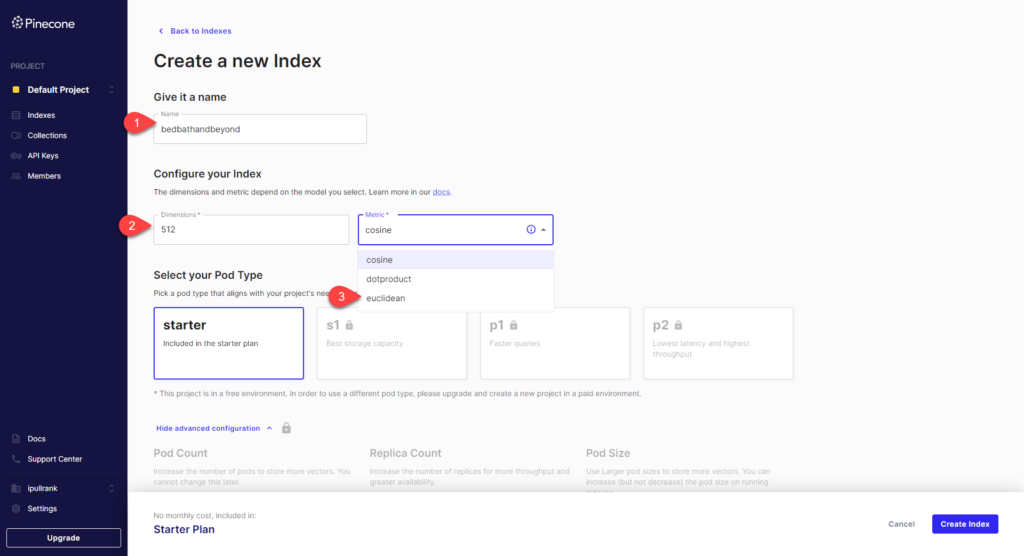Click the Docs document icon

click(16, 438)
